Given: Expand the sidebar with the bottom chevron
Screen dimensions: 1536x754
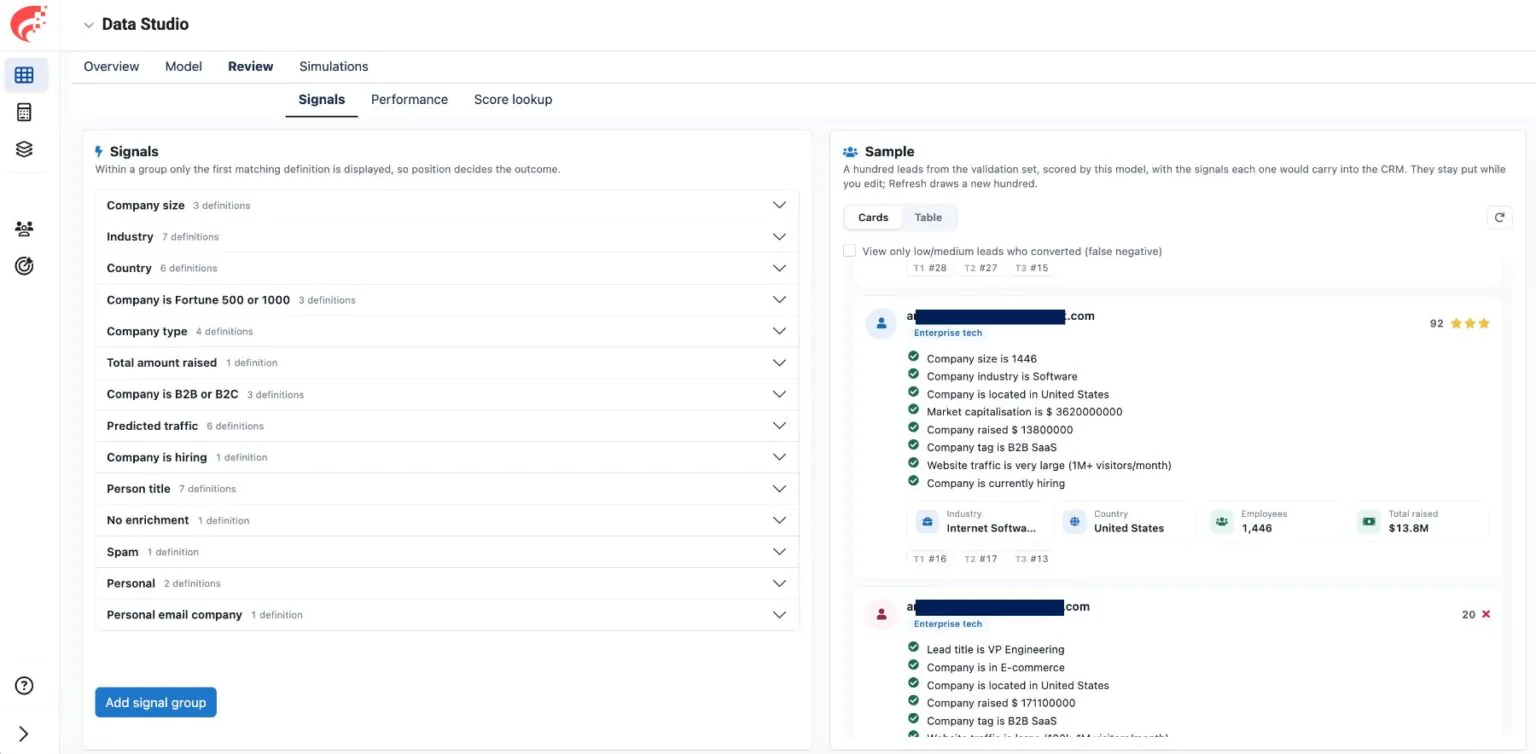Looking at the screenshot, I should click(24, 734).
